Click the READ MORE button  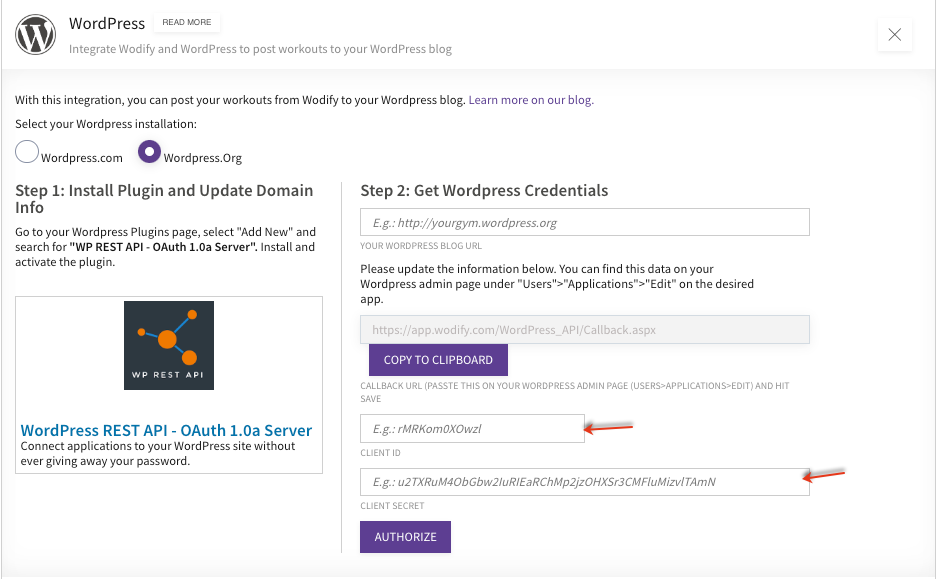pyautogui.click(x=186, y=22)
